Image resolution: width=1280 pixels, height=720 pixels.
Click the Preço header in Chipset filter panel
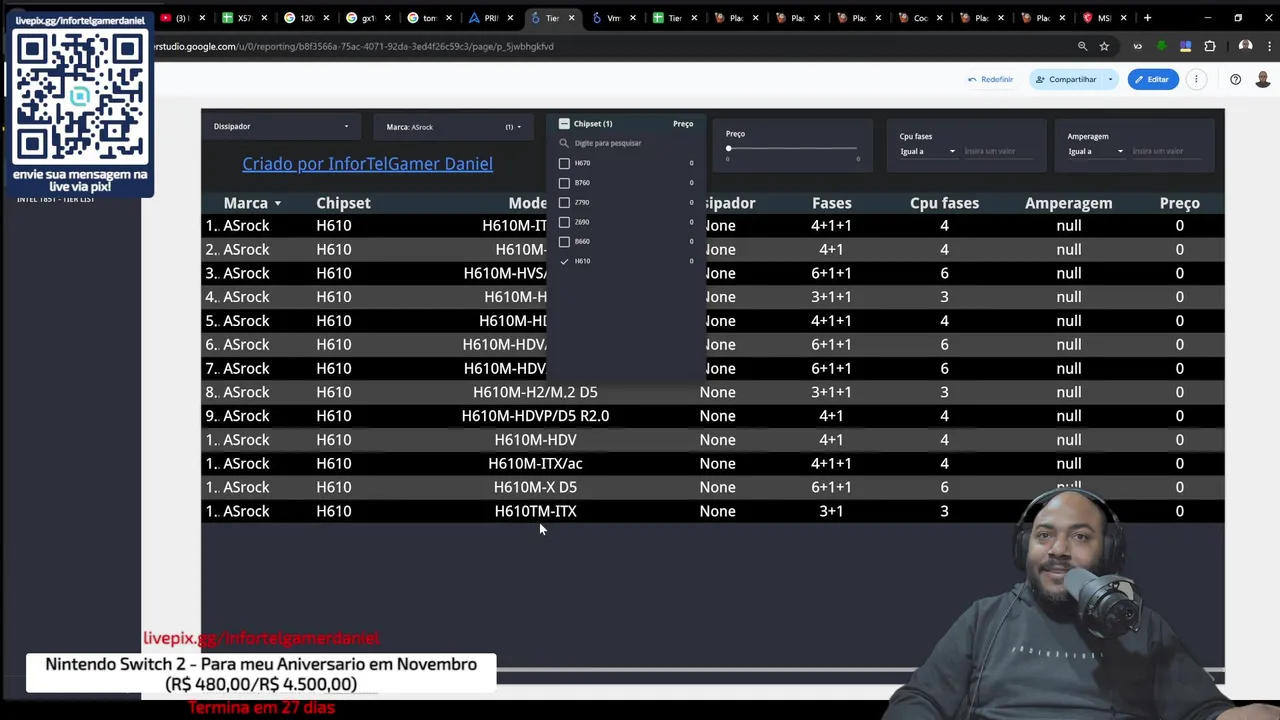pos(683,124)
